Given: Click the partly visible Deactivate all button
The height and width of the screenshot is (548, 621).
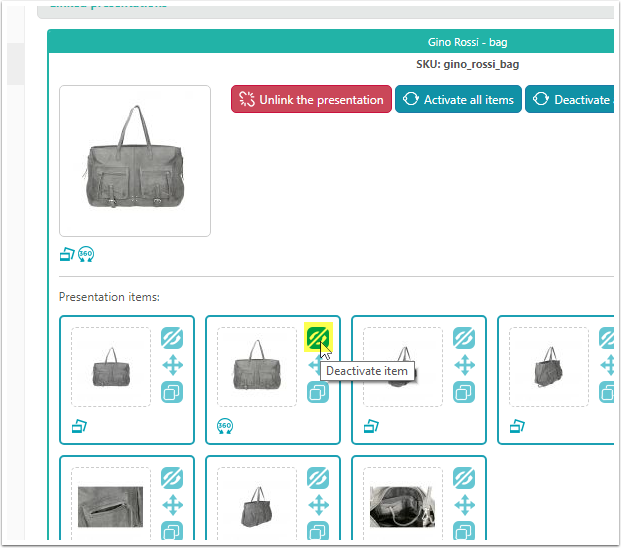Looking at the screenshot, I should [x=570, y=99].
